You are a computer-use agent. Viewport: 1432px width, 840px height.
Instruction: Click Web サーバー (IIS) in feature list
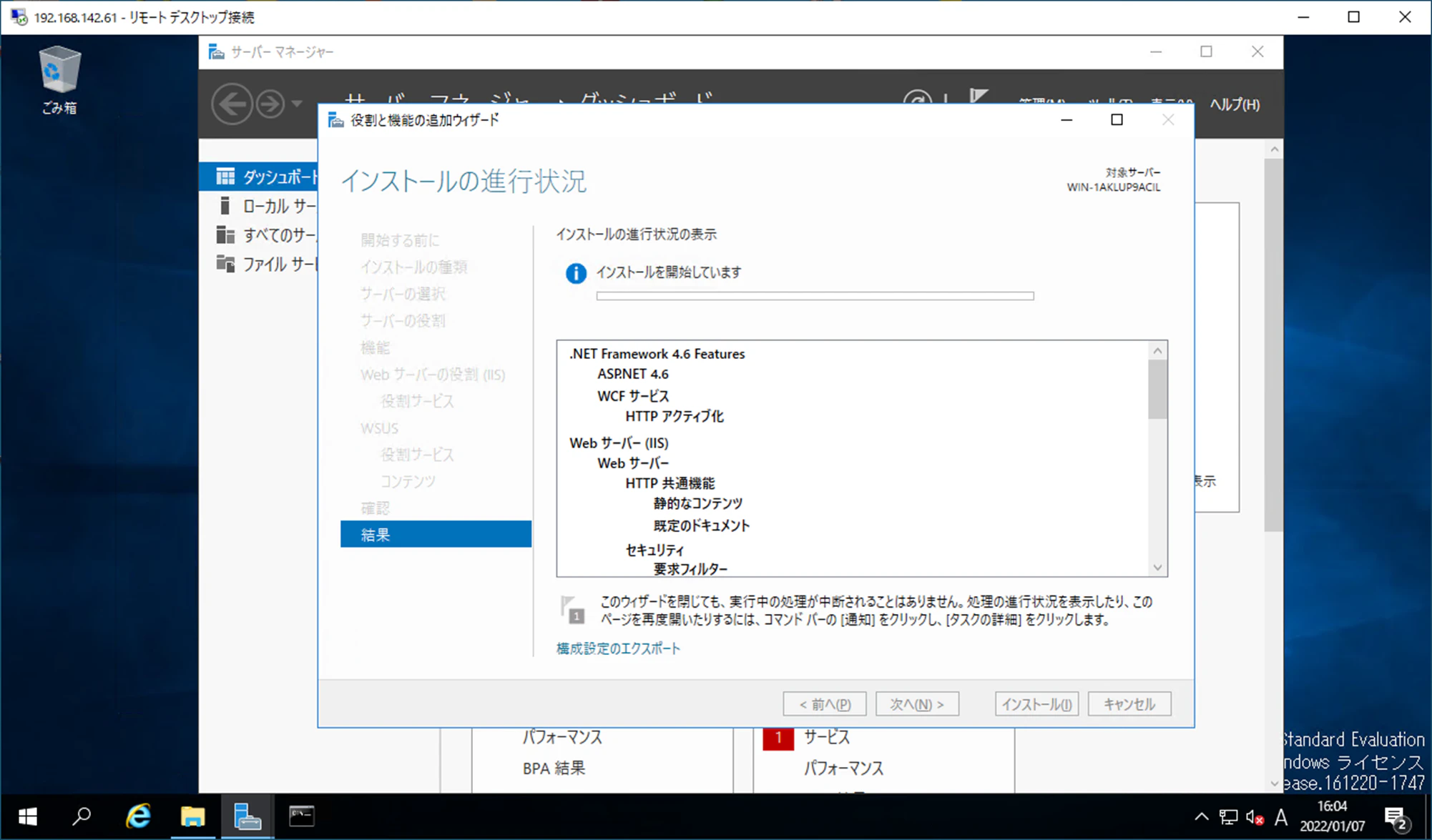619,443
